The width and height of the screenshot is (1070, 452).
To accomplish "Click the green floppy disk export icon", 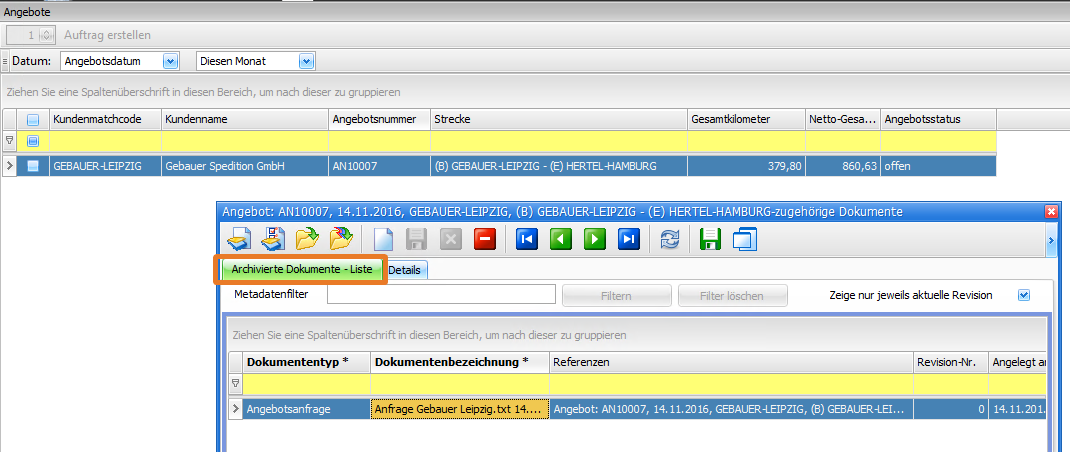I will [x=711, y=239].
